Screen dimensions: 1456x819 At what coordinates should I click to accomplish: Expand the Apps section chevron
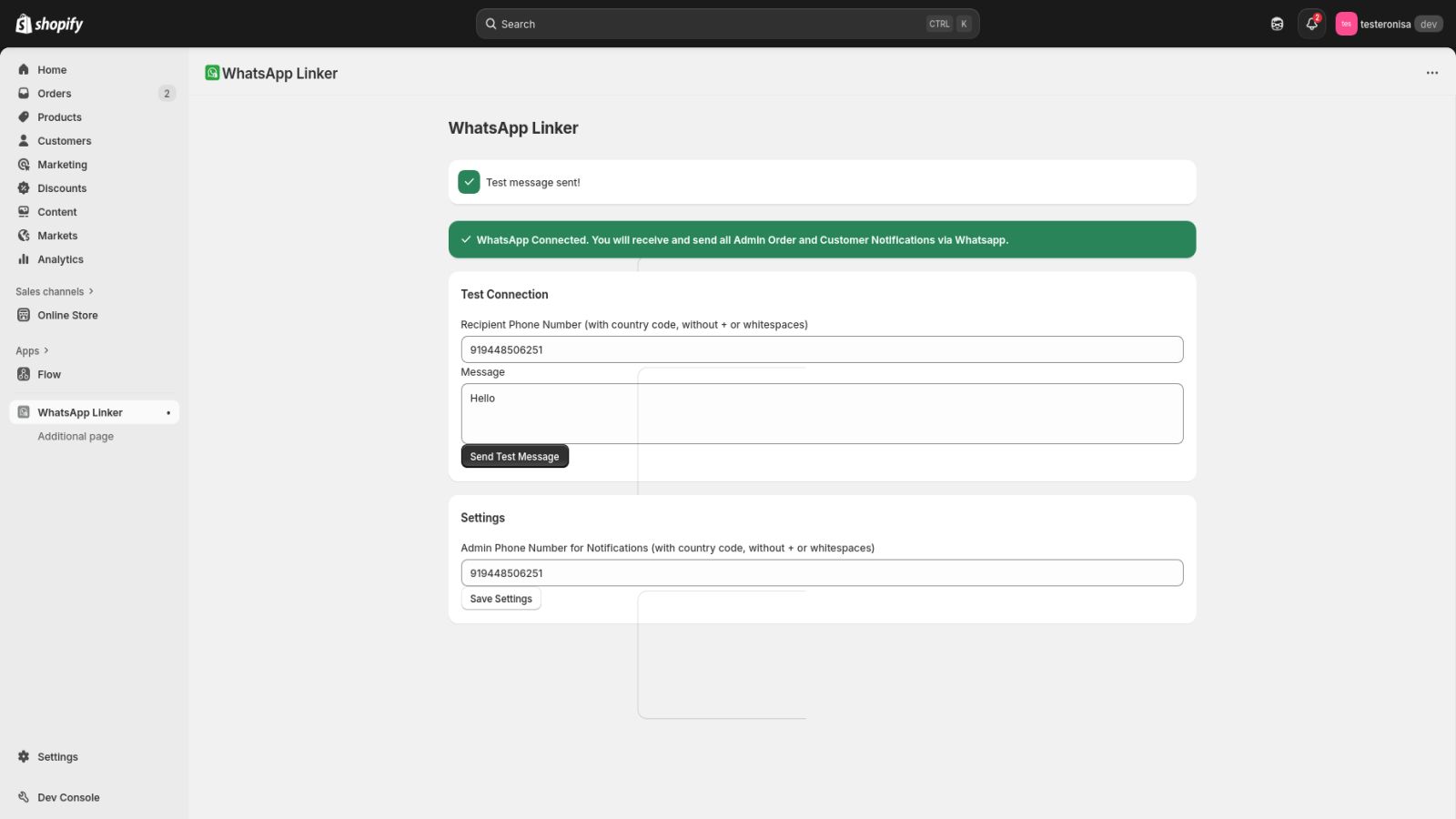point(45,351)
